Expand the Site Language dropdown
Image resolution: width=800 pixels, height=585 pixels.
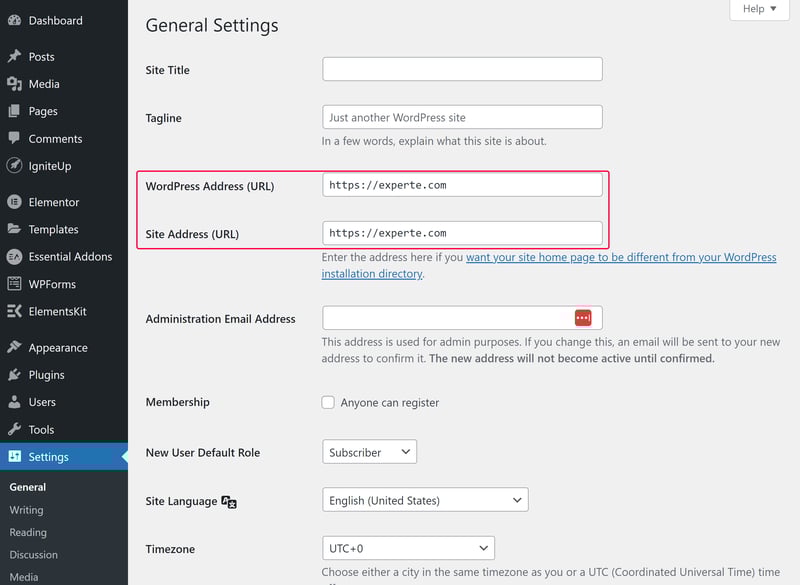425,500
